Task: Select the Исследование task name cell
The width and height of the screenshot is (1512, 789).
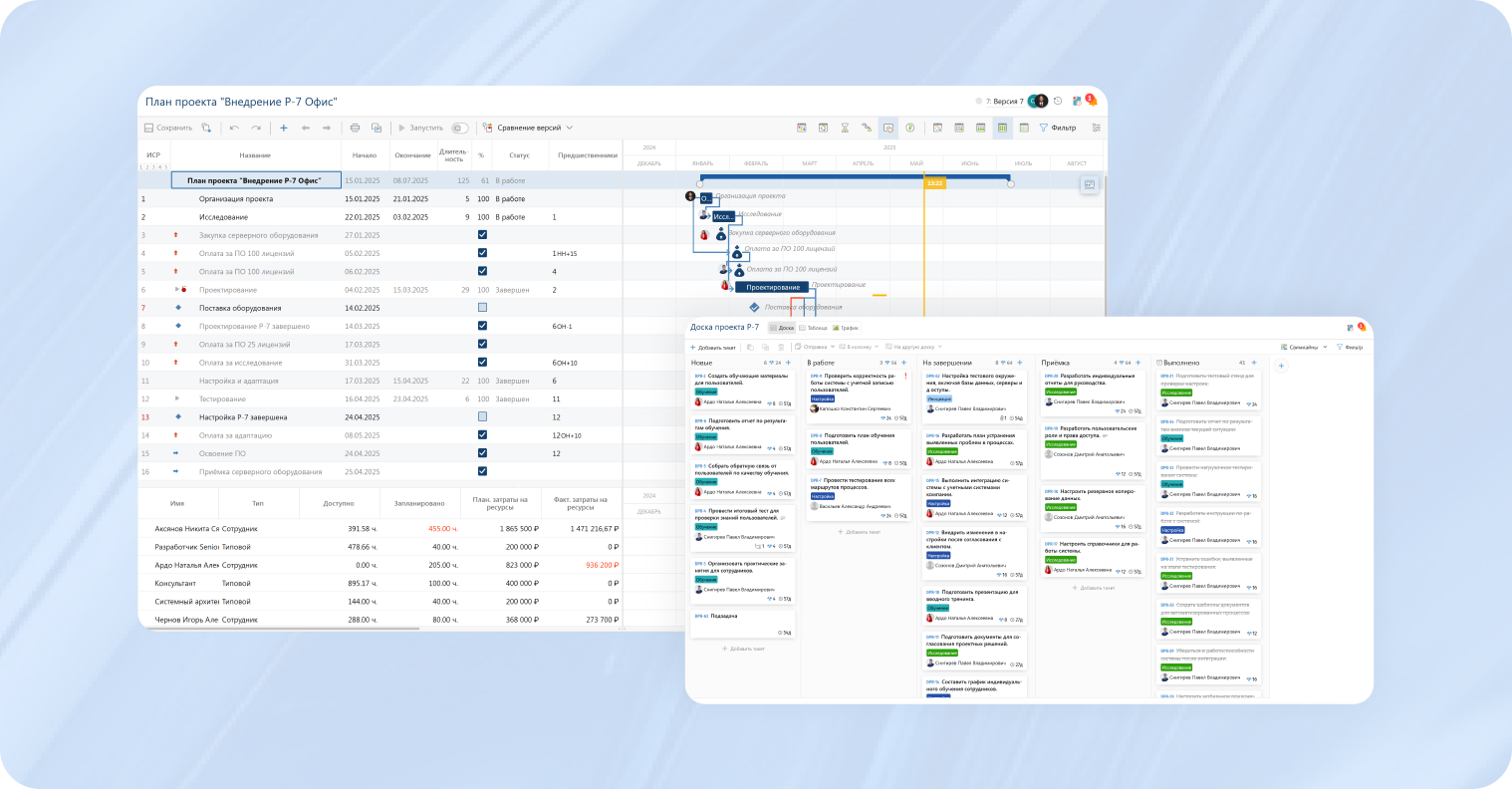Action: (224, 217)
